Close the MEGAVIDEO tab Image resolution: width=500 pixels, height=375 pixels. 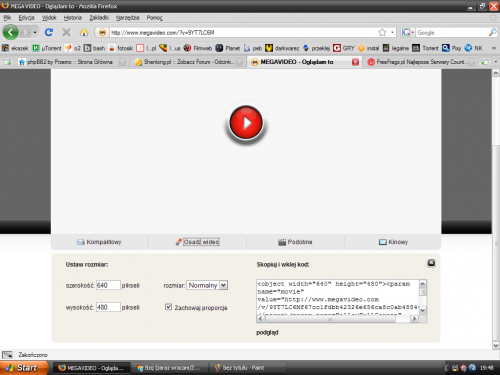pyautogui.click(x=355, y=62)
